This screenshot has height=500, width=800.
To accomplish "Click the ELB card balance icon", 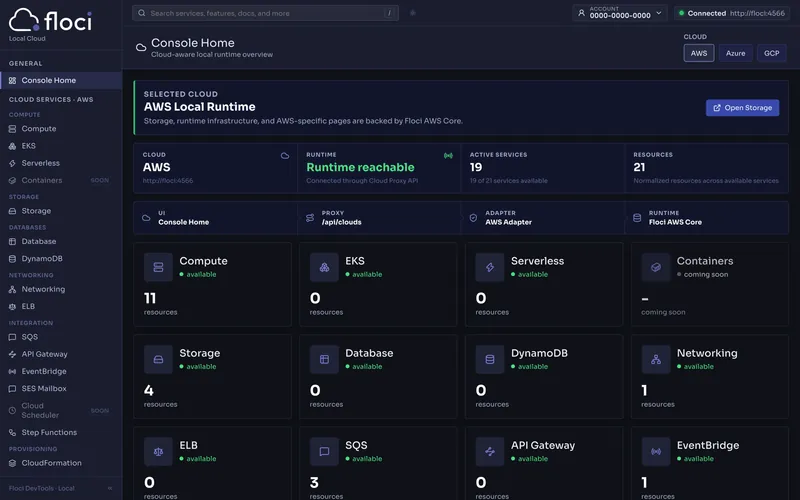I will [158, 452].
